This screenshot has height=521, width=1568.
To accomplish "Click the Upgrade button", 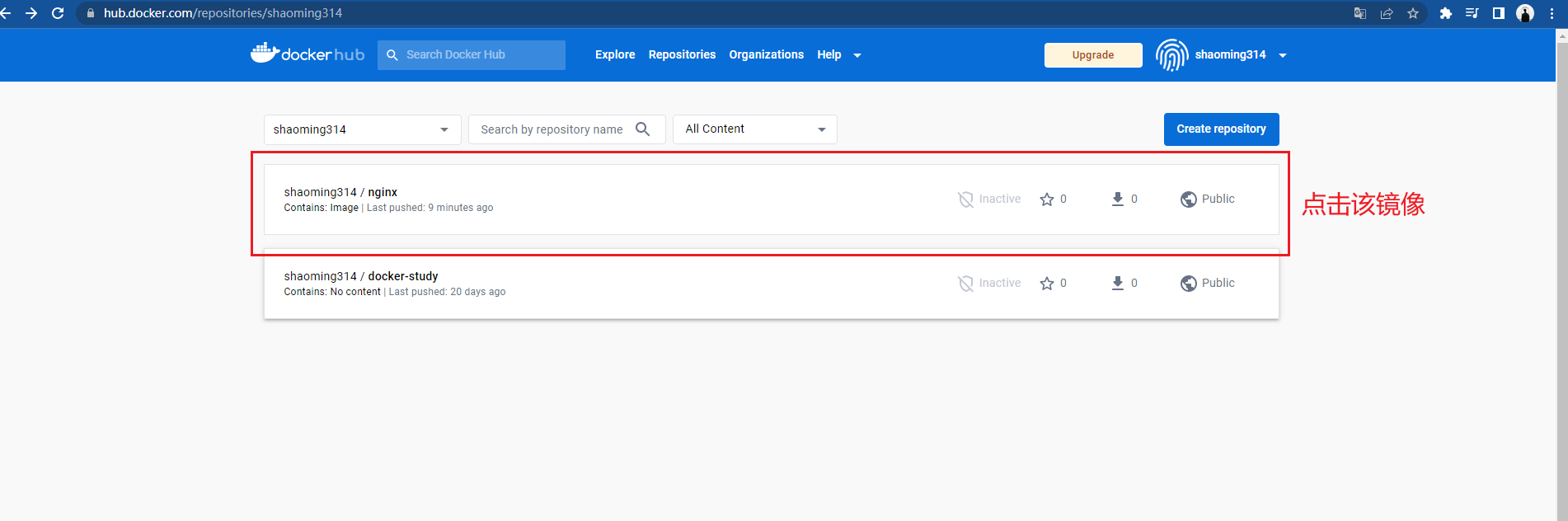I will click(1093, 55).
